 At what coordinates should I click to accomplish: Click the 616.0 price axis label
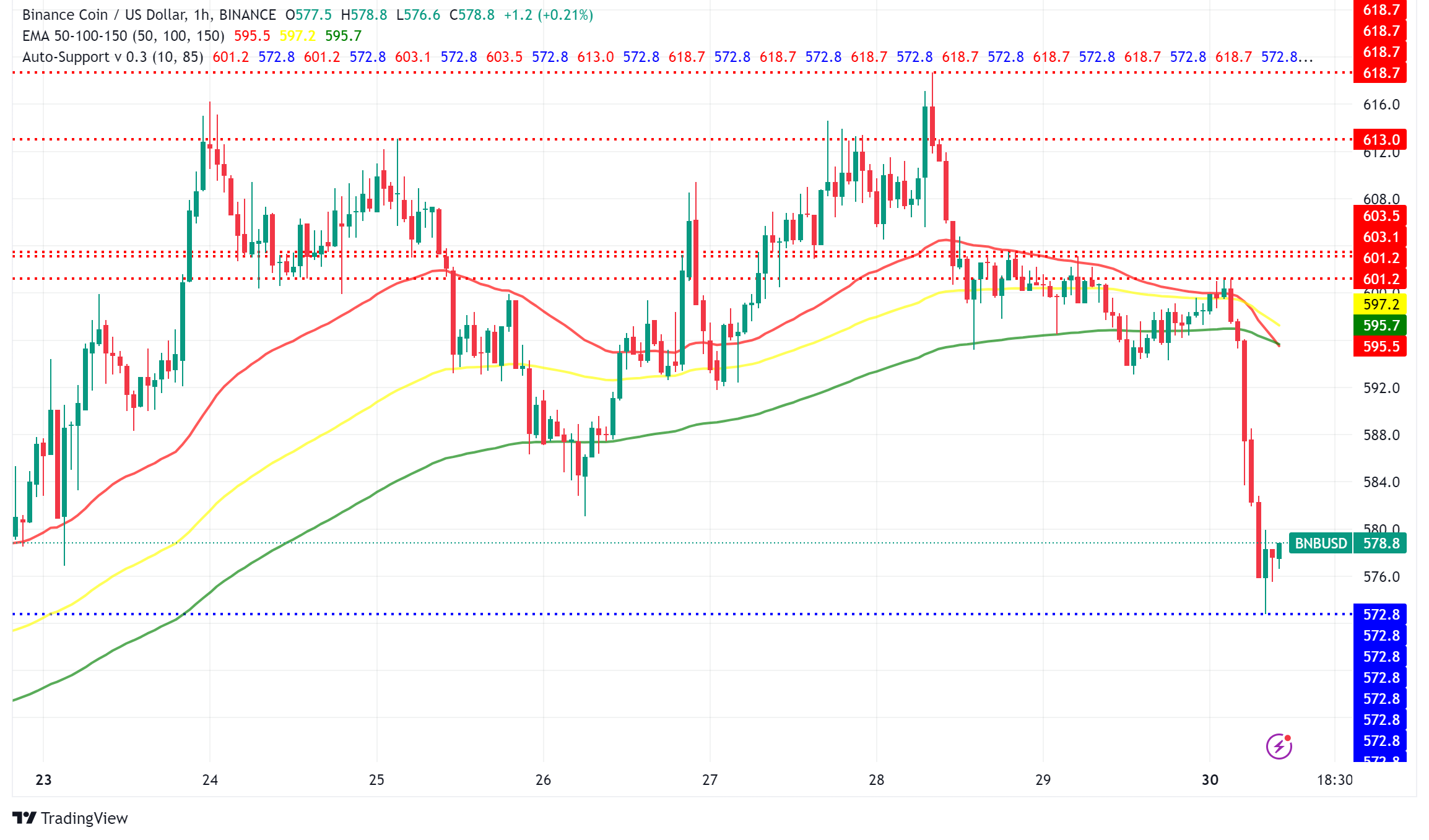click(x=1381, y=105)
